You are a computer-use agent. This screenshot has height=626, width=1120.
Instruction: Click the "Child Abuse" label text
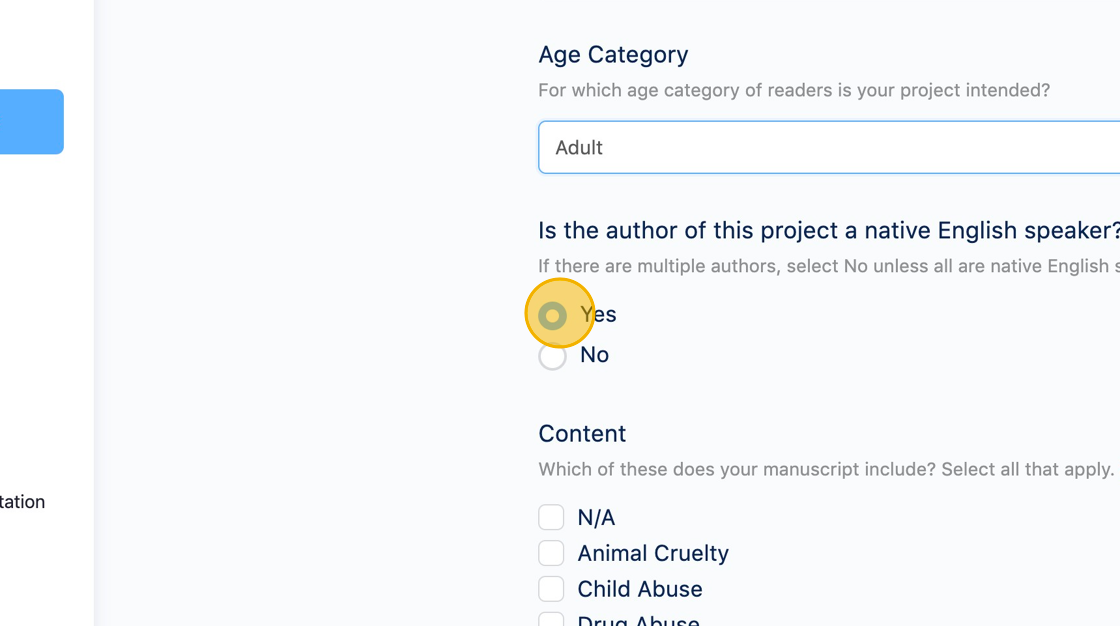pos(640,590)
